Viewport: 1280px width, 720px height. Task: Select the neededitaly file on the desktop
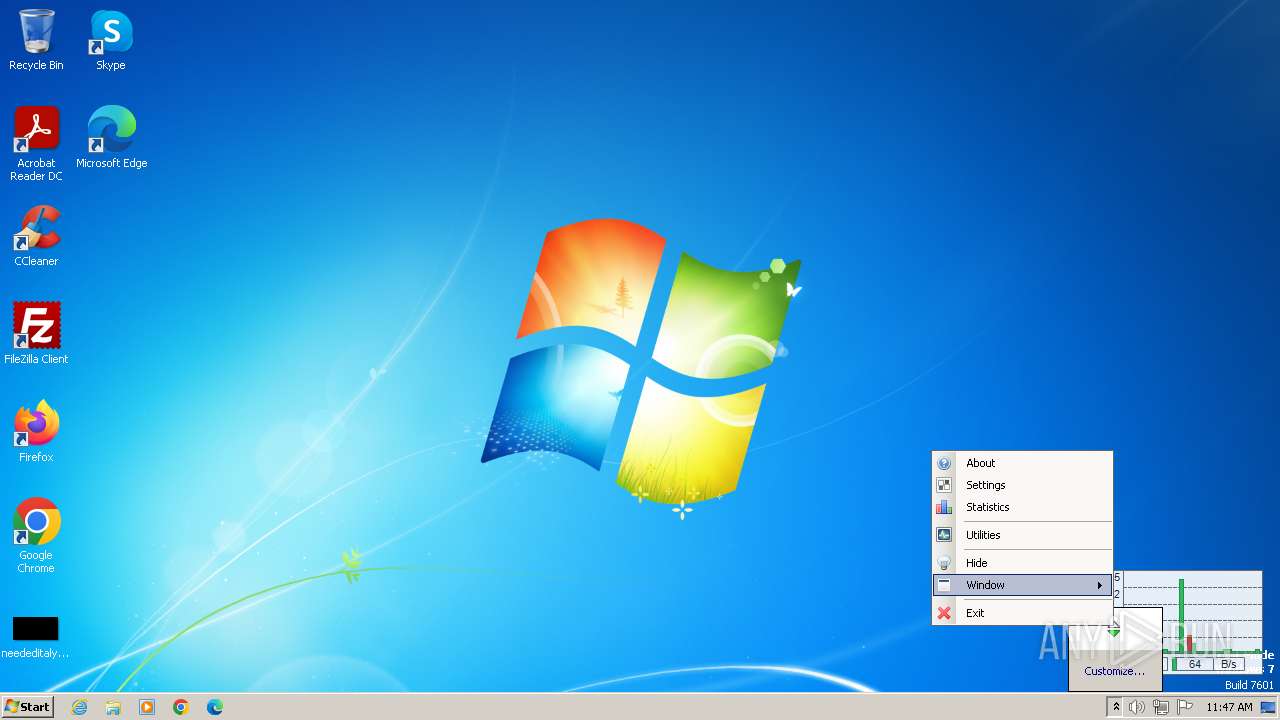(x=36, y=637)
